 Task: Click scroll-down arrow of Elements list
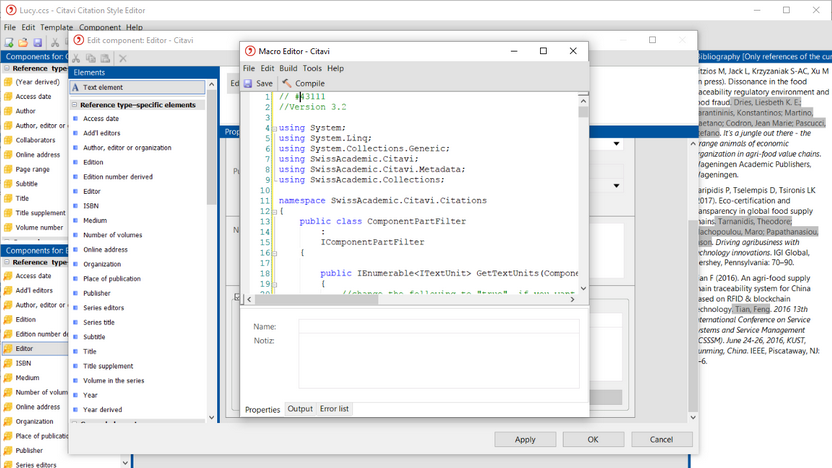211,418
